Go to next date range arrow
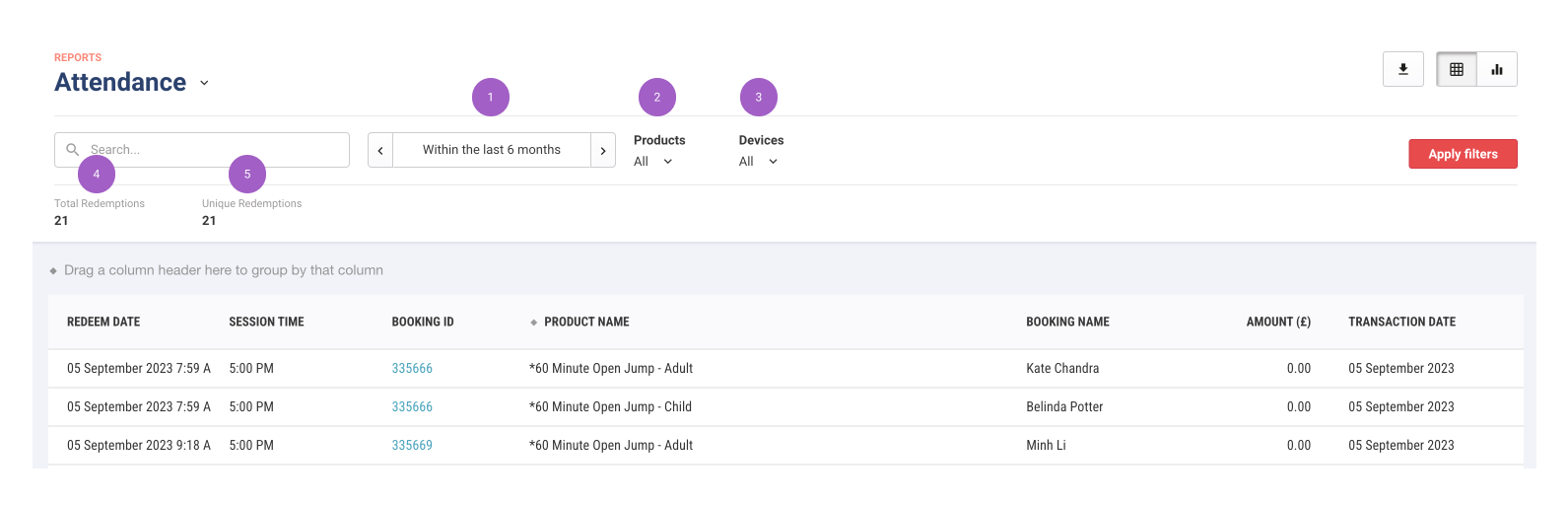Image resolution: width=1568 pixels, height=505 pixels. 603,150
